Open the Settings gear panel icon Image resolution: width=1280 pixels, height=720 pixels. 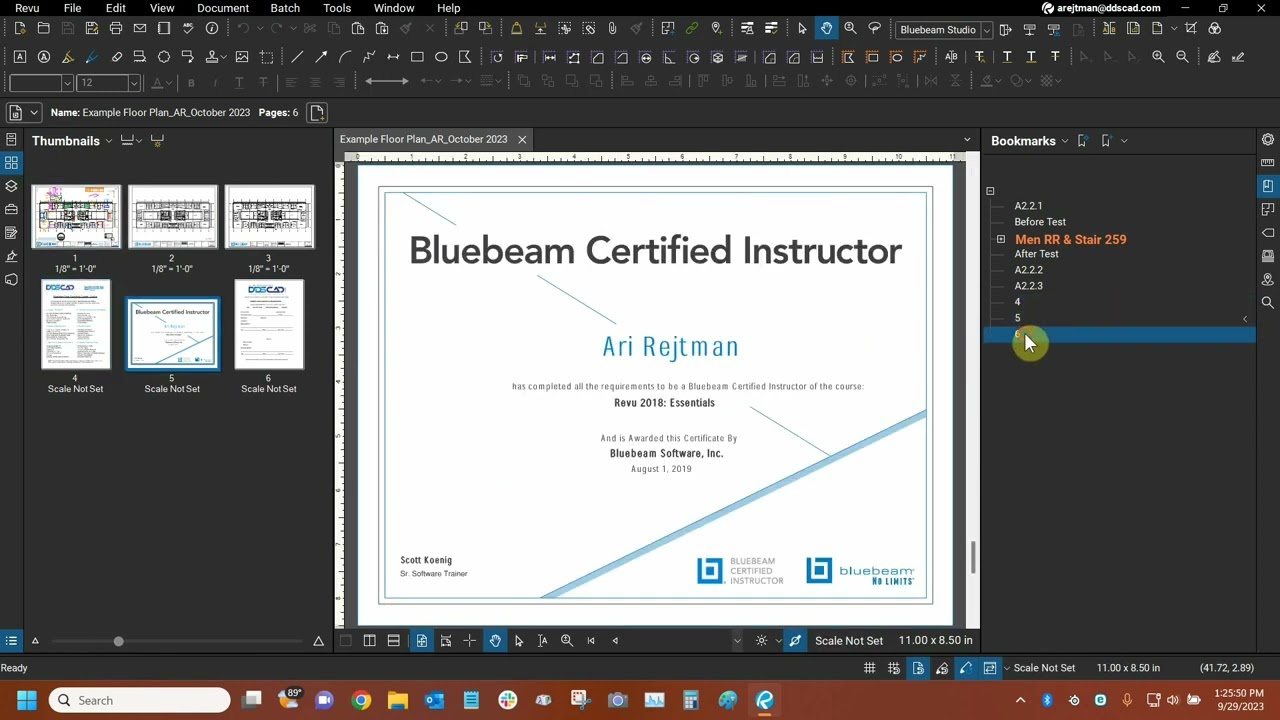(1268, 140)
